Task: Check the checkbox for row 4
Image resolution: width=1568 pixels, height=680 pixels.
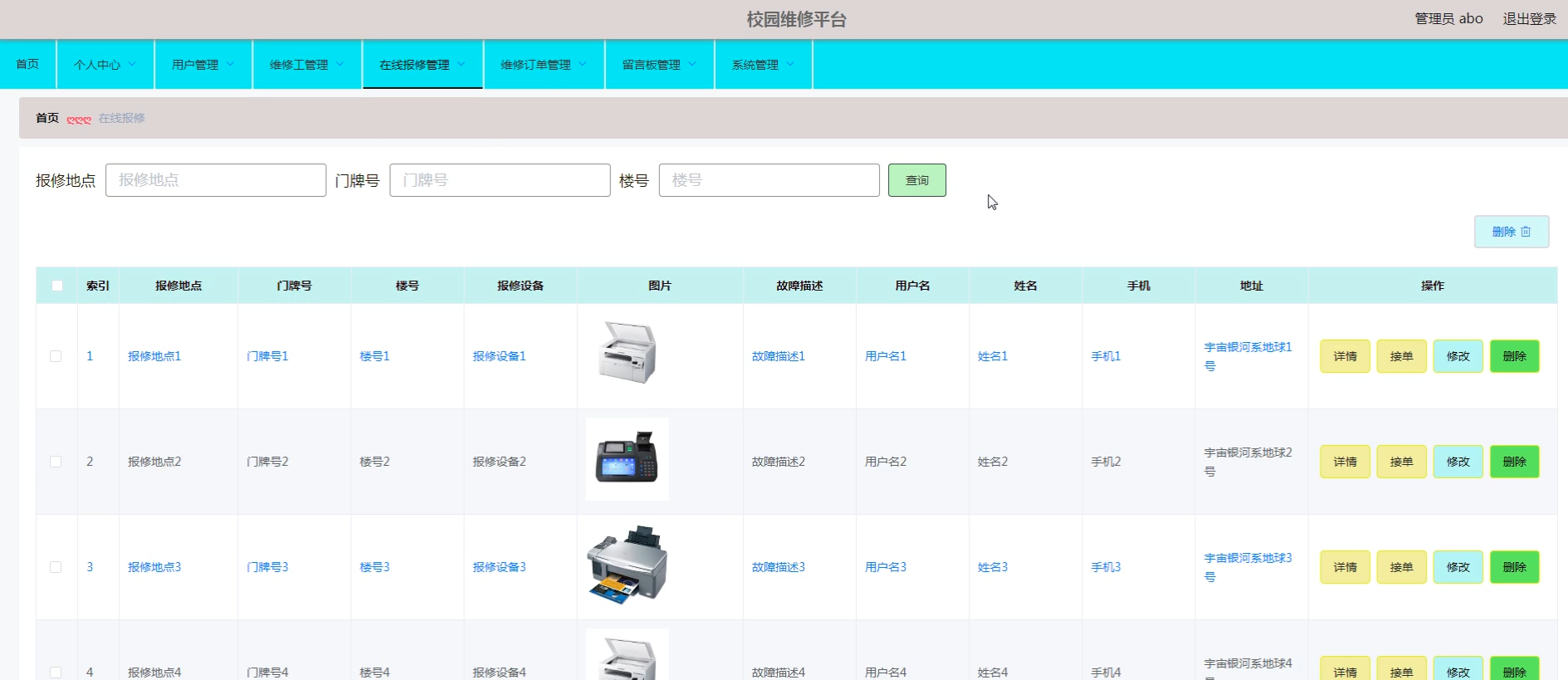Action: point(56,673)
